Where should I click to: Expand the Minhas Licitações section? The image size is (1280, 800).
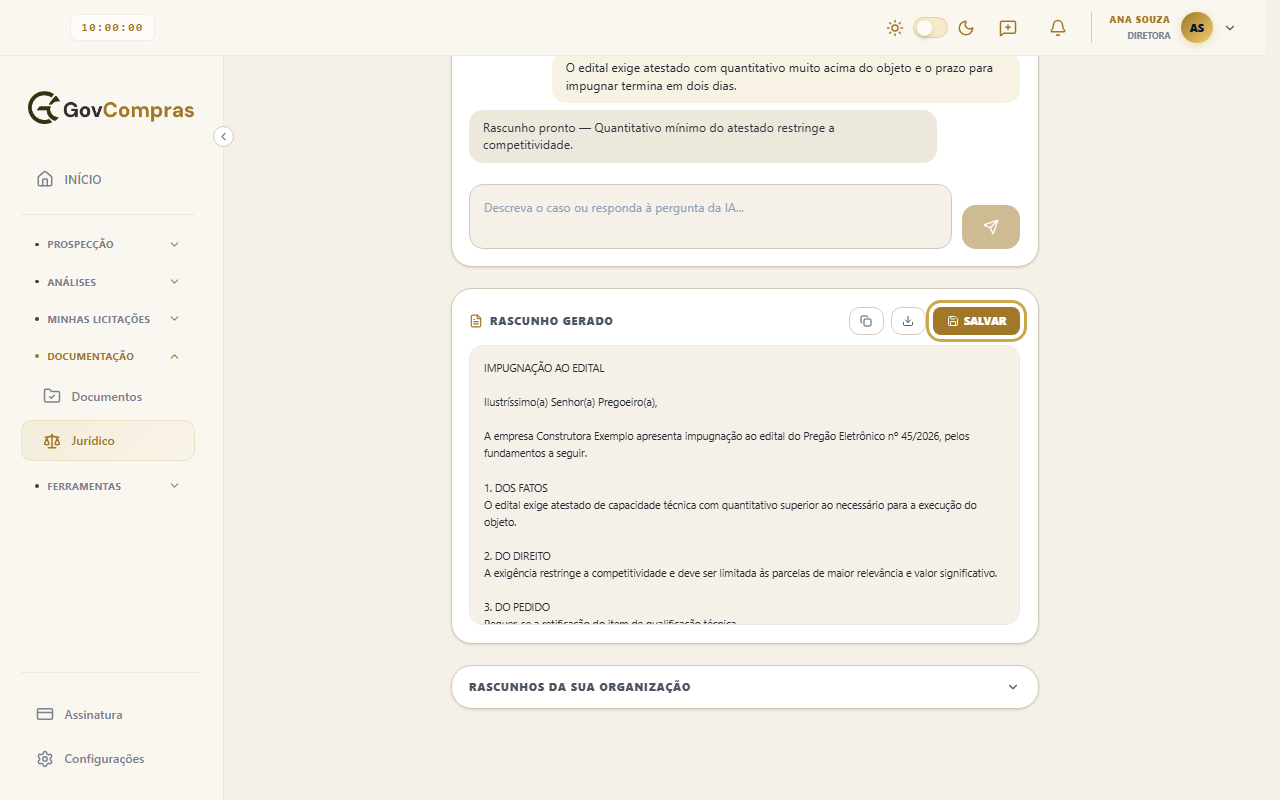coord(108,319)
